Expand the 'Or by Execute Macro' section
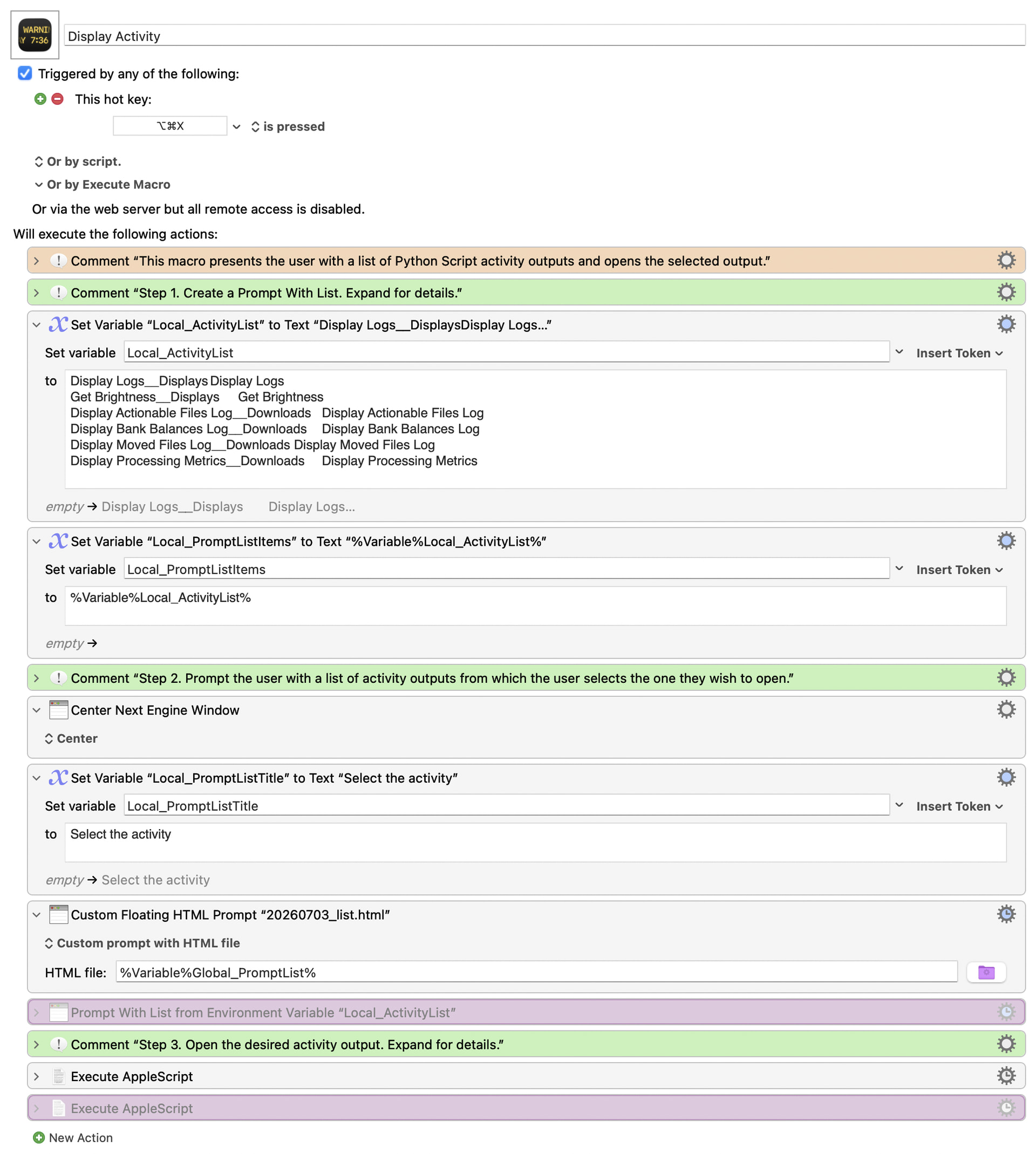 (x=103, y=185)
